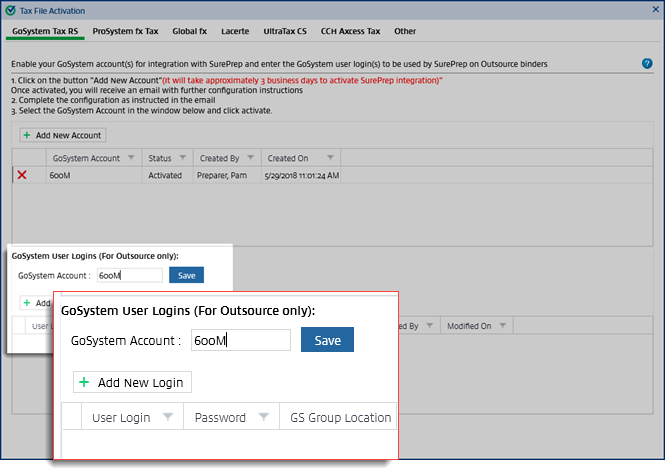Close the Tax File Activation window

click(x=655, y=9)
